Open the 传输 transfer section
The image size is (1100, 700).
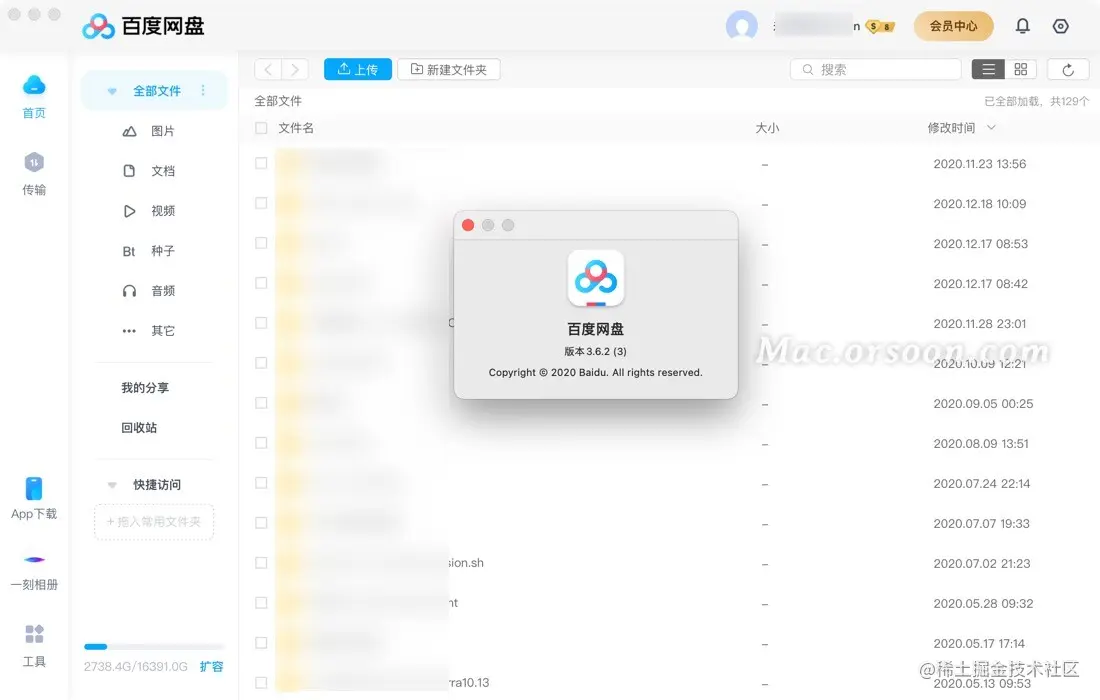click(34, 173)
